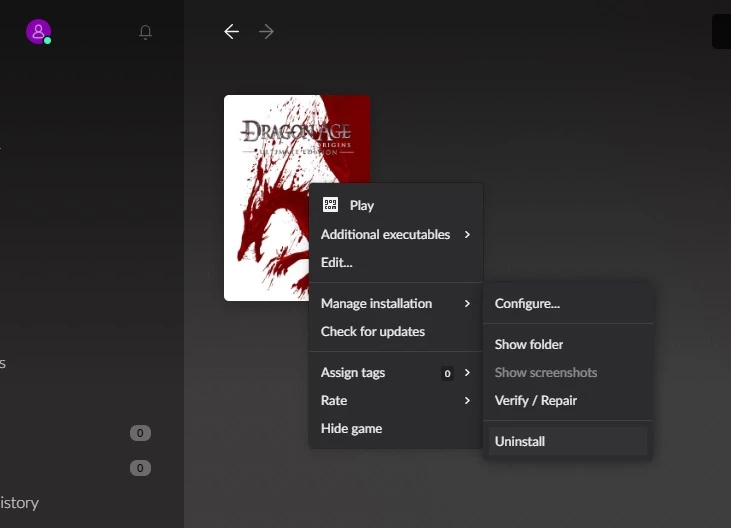Open the Rate submenu
Screen dimensions: 731x528
point(396,400)
